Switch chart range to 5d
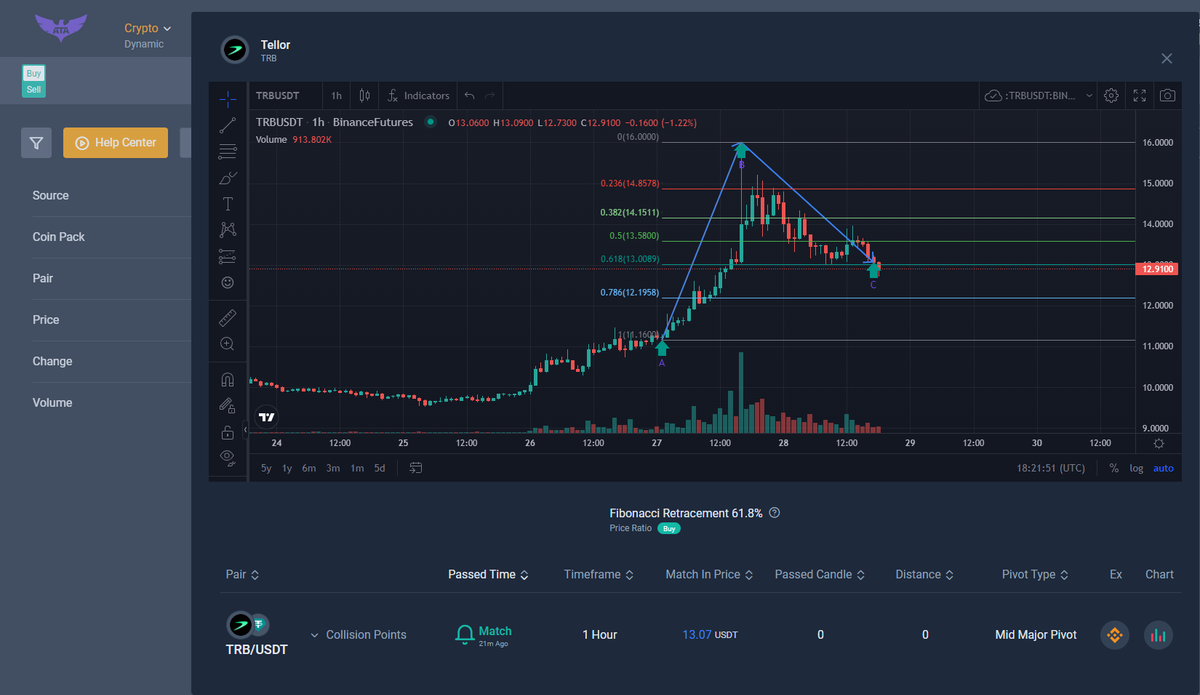 [379, 468]
